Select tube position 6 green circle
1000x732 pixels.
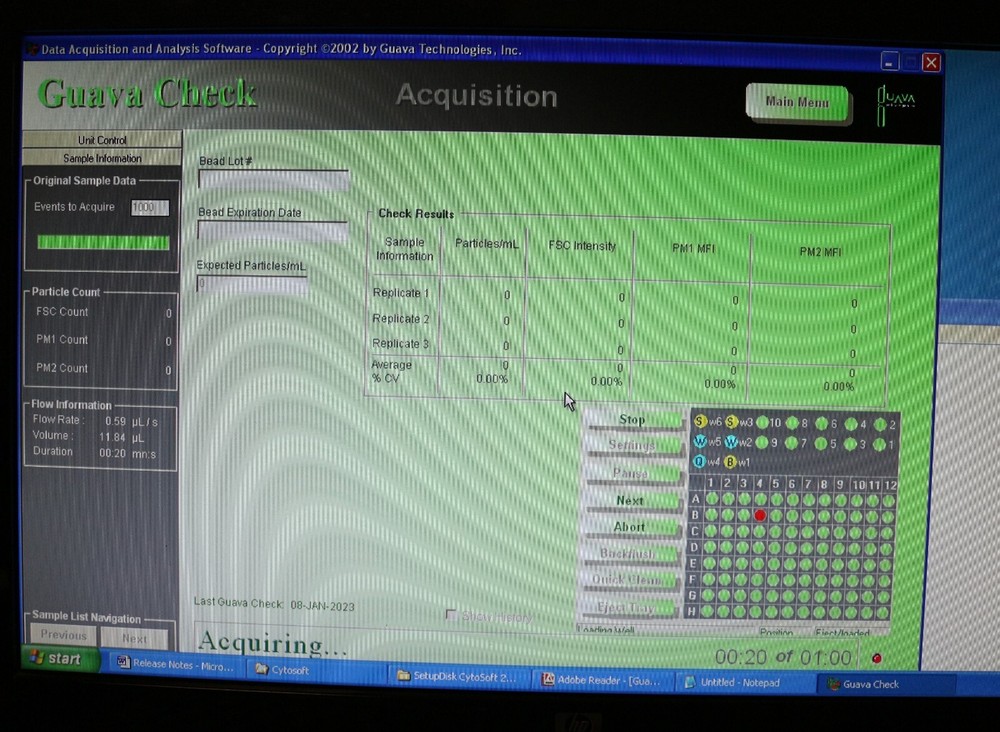822,423
